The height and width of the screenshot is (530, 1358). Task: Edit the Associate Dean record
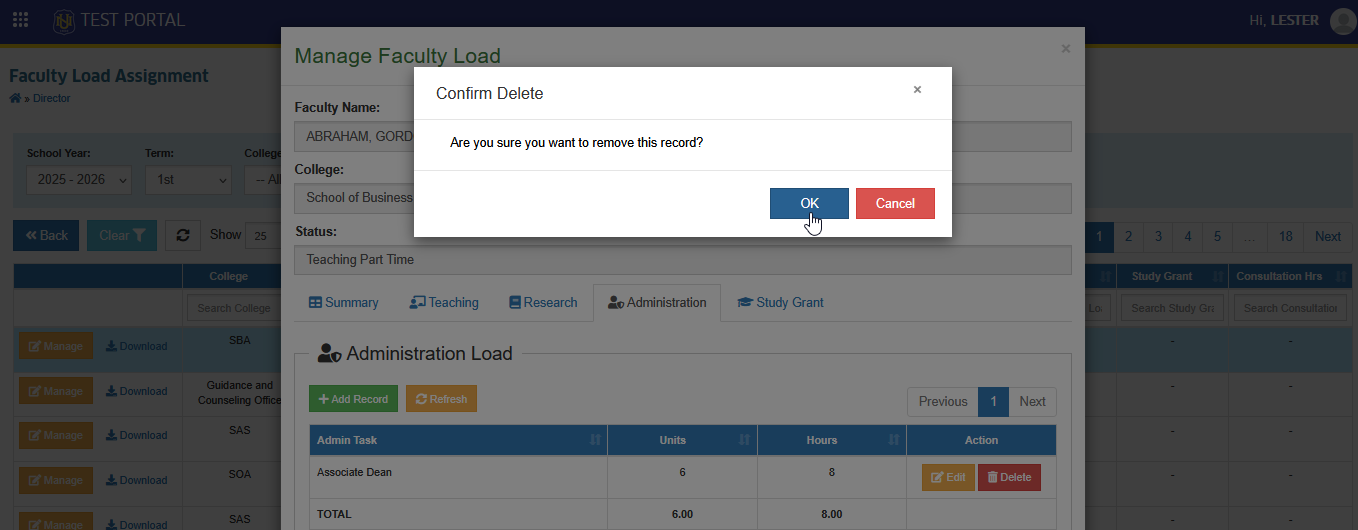click(x=948, y=477)
